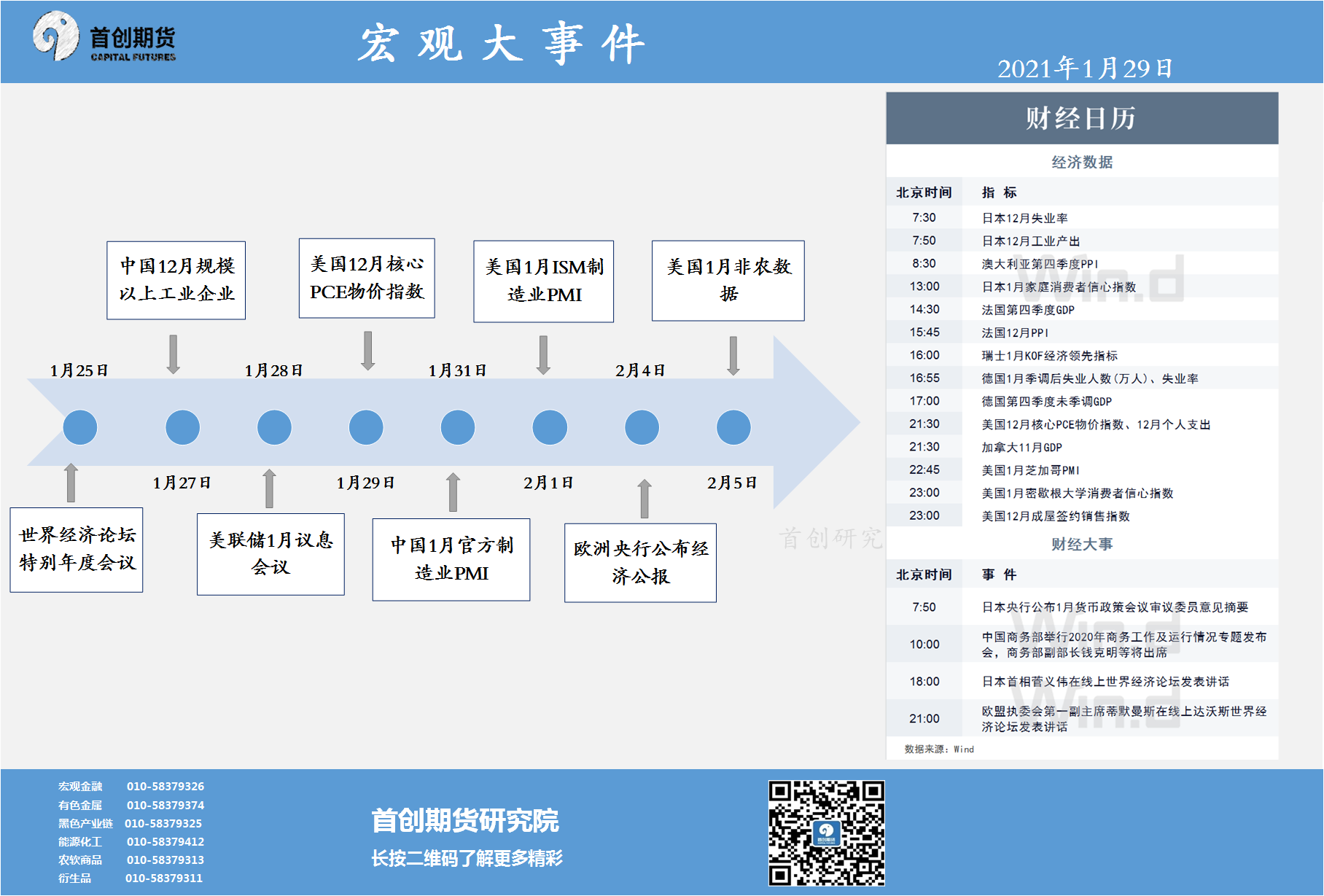Open the 中国1月官方制造业PMI event box
Image resolution: width=1324 pixels, height=896 pixels.
[451, 559]
